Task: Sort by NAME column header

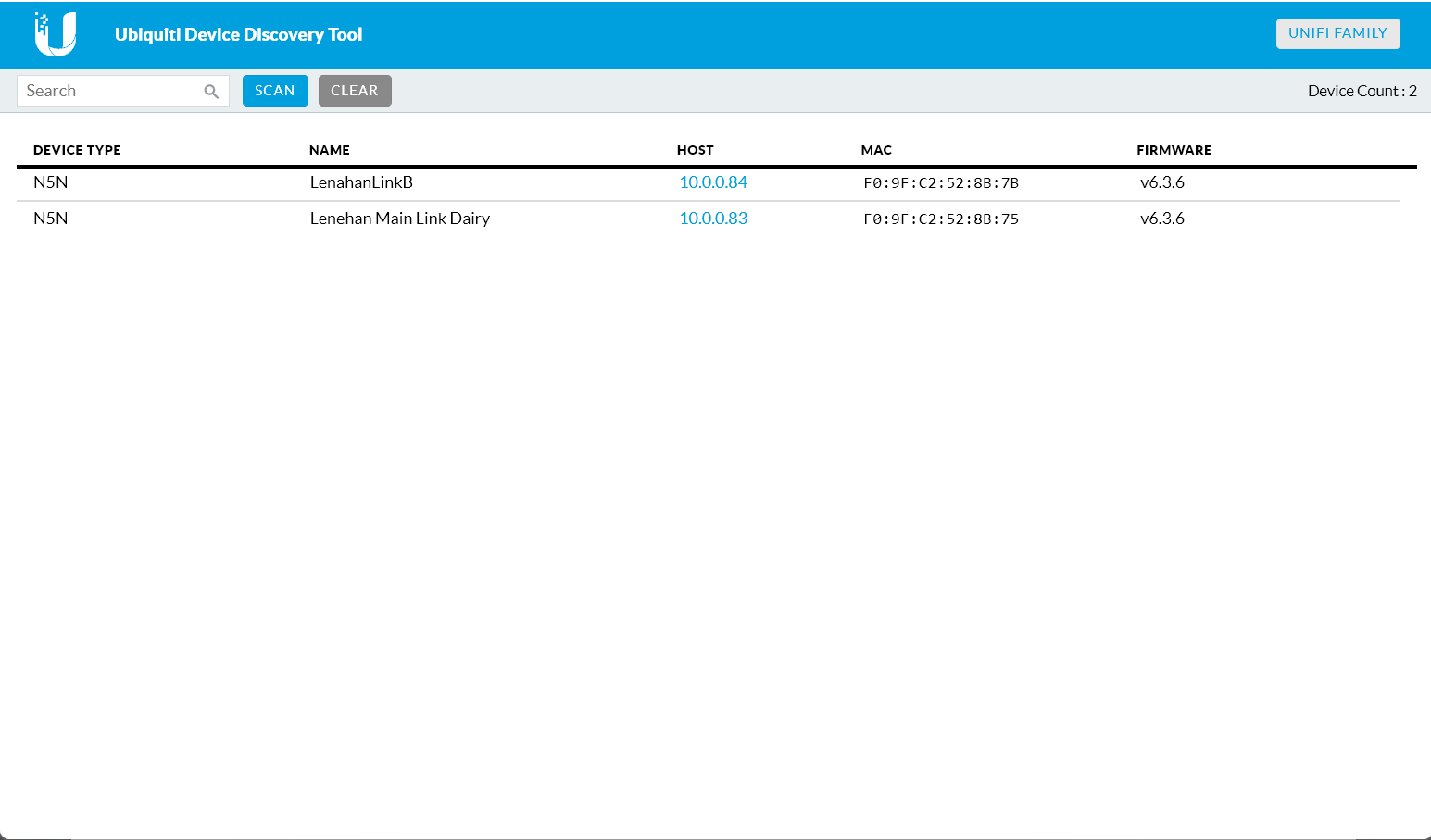Action: point(329,150)
